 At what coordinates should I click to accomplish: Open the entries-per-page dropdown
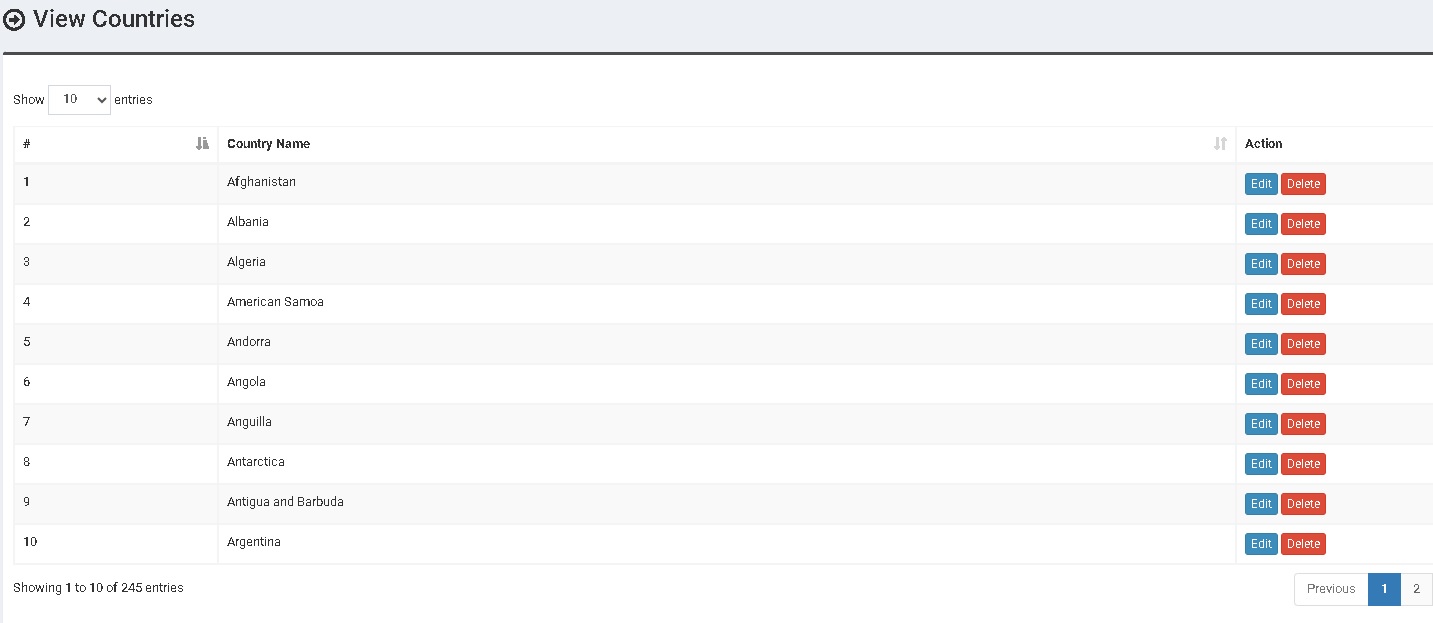(79, 99)
